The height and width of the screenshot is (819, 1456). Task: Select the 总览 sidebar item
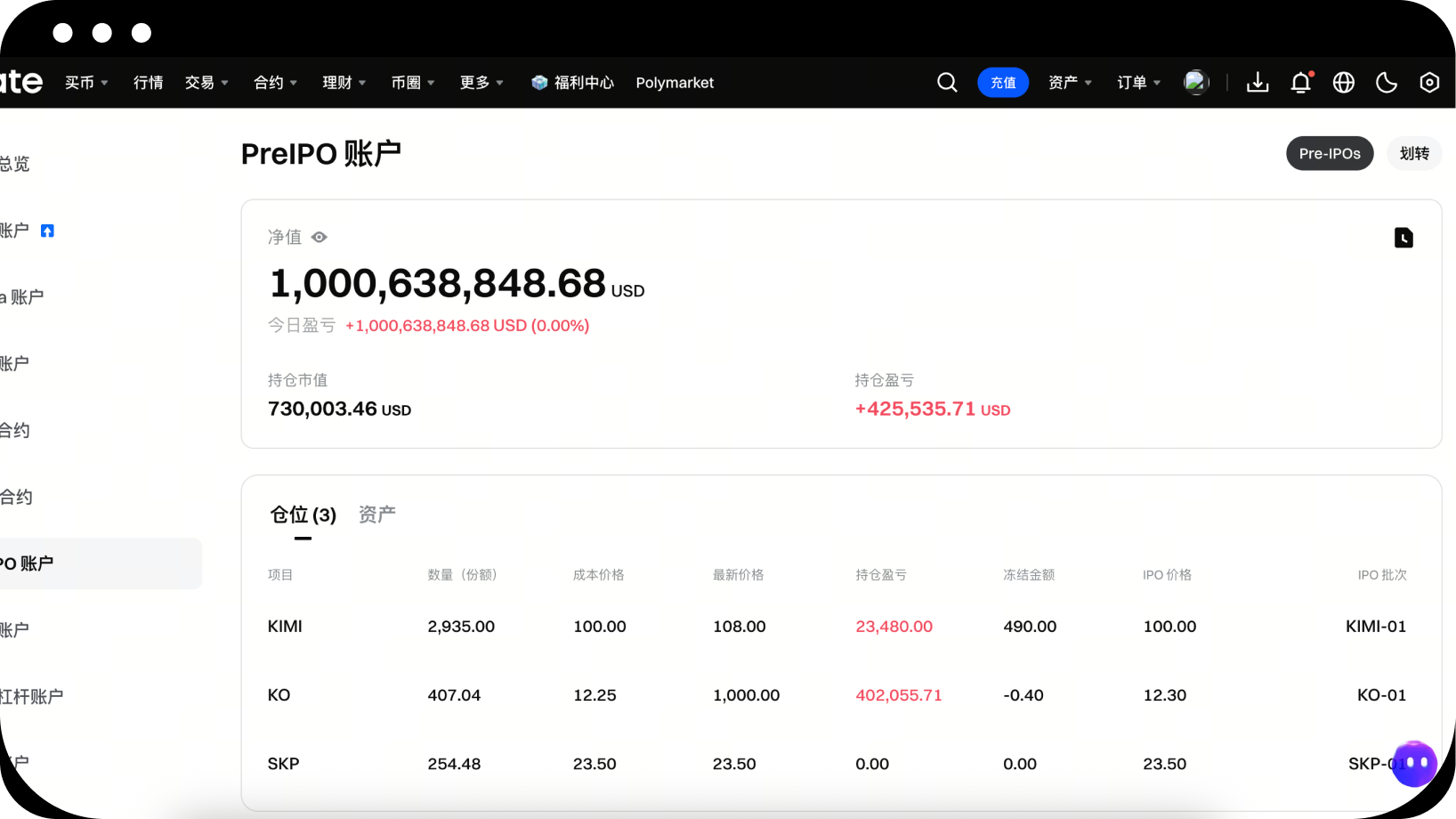[x=14, y=164]
